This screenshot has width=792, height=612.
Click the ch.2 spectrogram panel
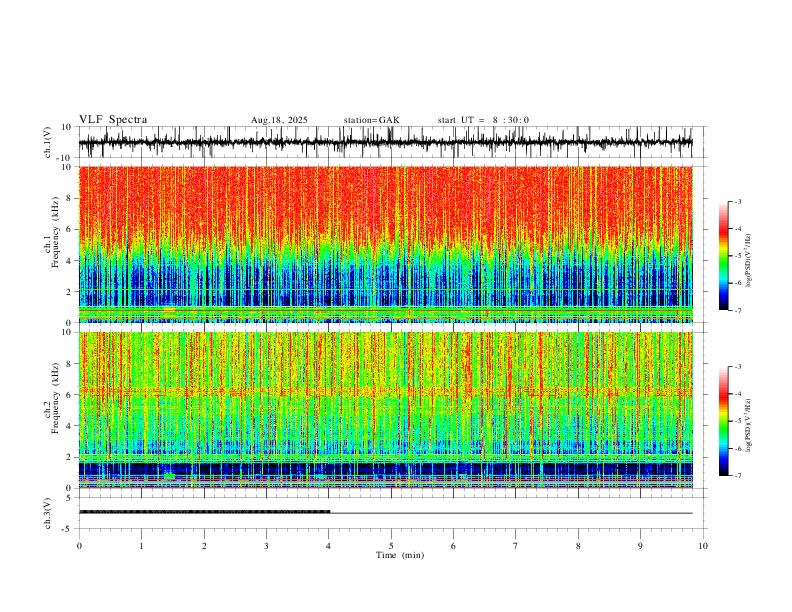tap(386, 410)
